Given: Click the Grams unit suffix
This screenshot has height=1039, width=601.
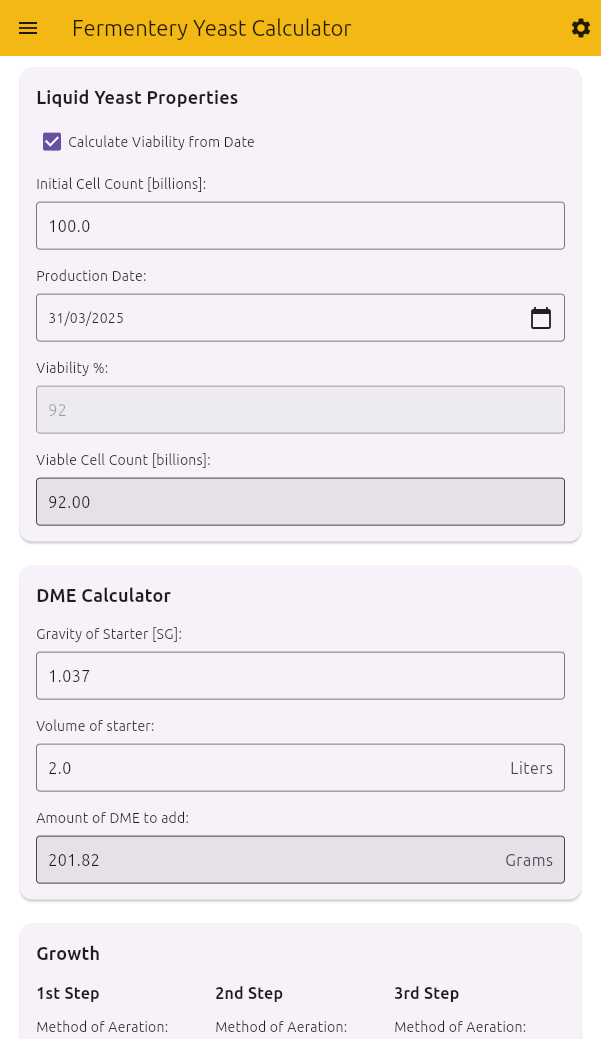Looking at the screenshot, I should click(x=529, y=860).
